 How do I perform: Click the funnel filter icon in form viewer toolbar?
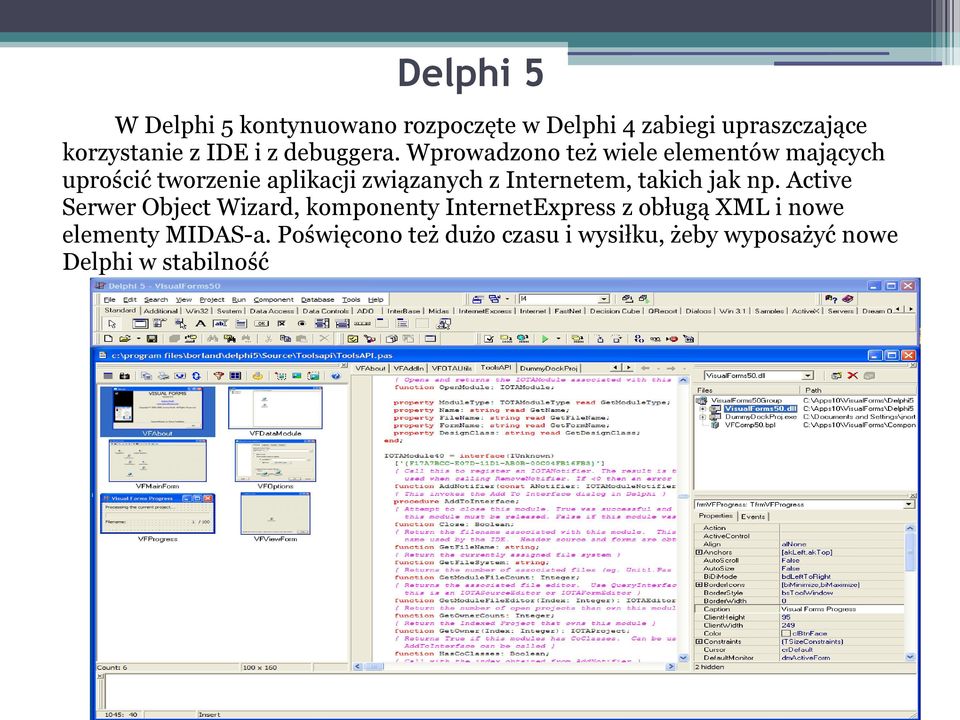coord(219,375)
